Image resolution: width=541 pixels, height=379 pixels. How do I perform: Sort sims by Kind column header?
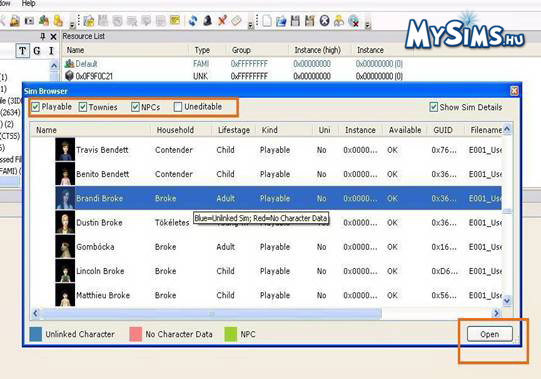tap(285, 130)
